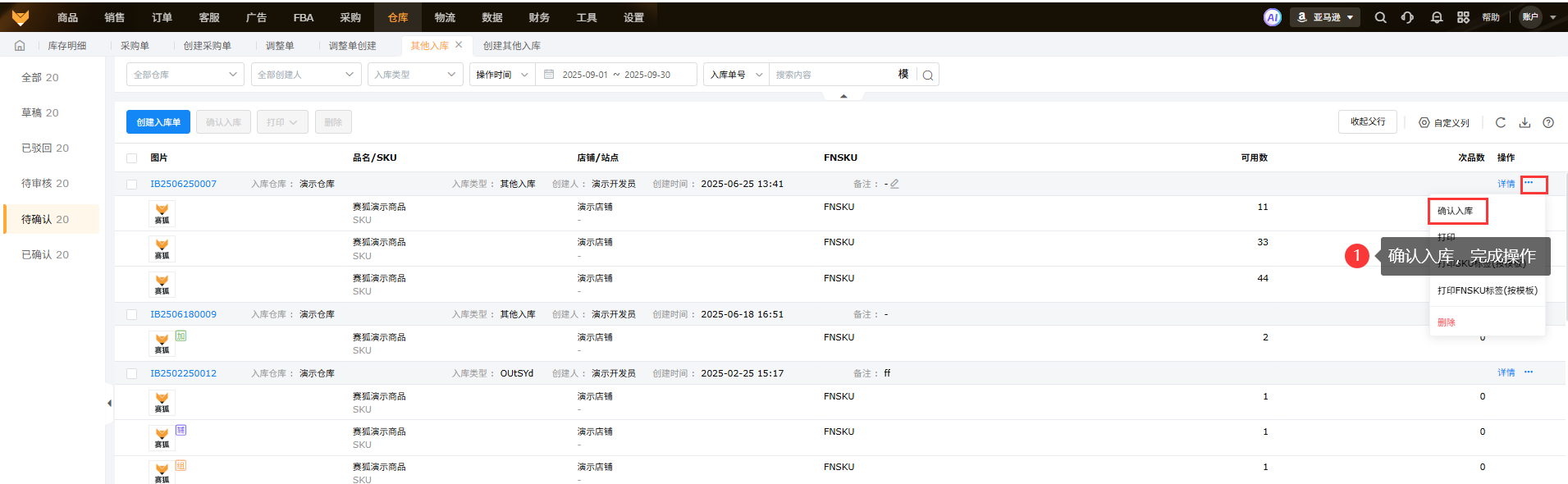1568x484 pixels.
Task: Toggle the select-all checkbox in table header
Action: click(131, 158)
